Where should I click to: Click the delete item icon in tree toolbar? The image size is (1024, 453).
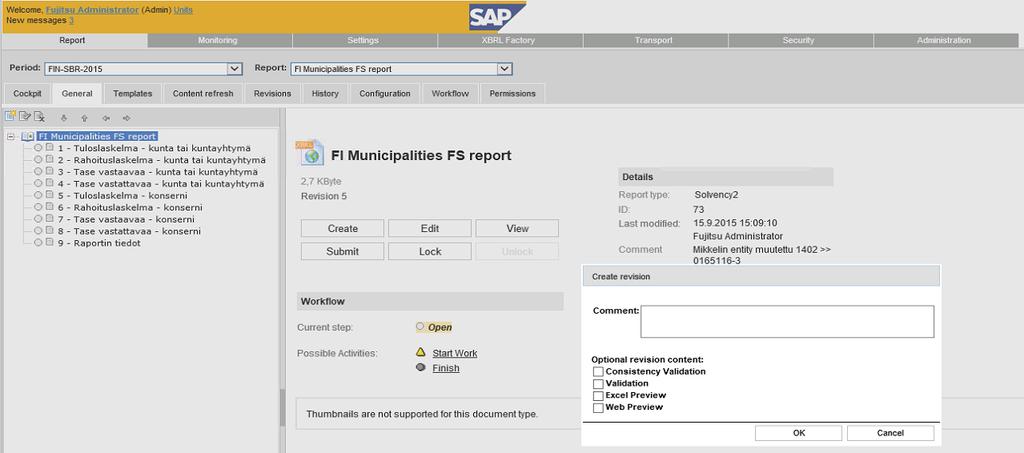pos(39,117)
